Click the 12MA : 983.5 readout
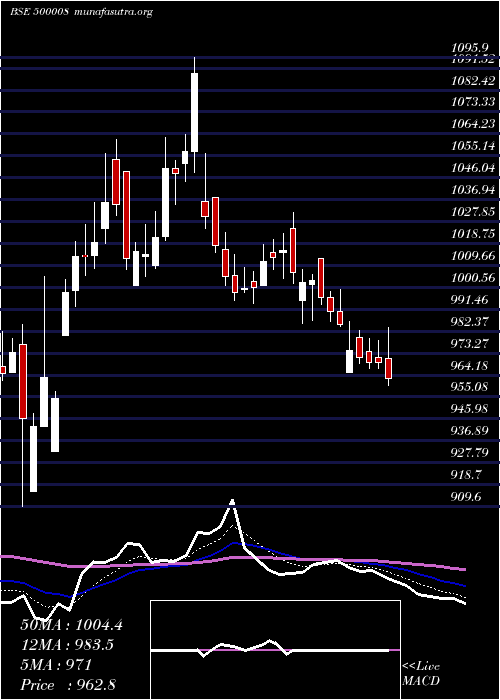The height and width of the screenshot is (700, 500). 67,645
